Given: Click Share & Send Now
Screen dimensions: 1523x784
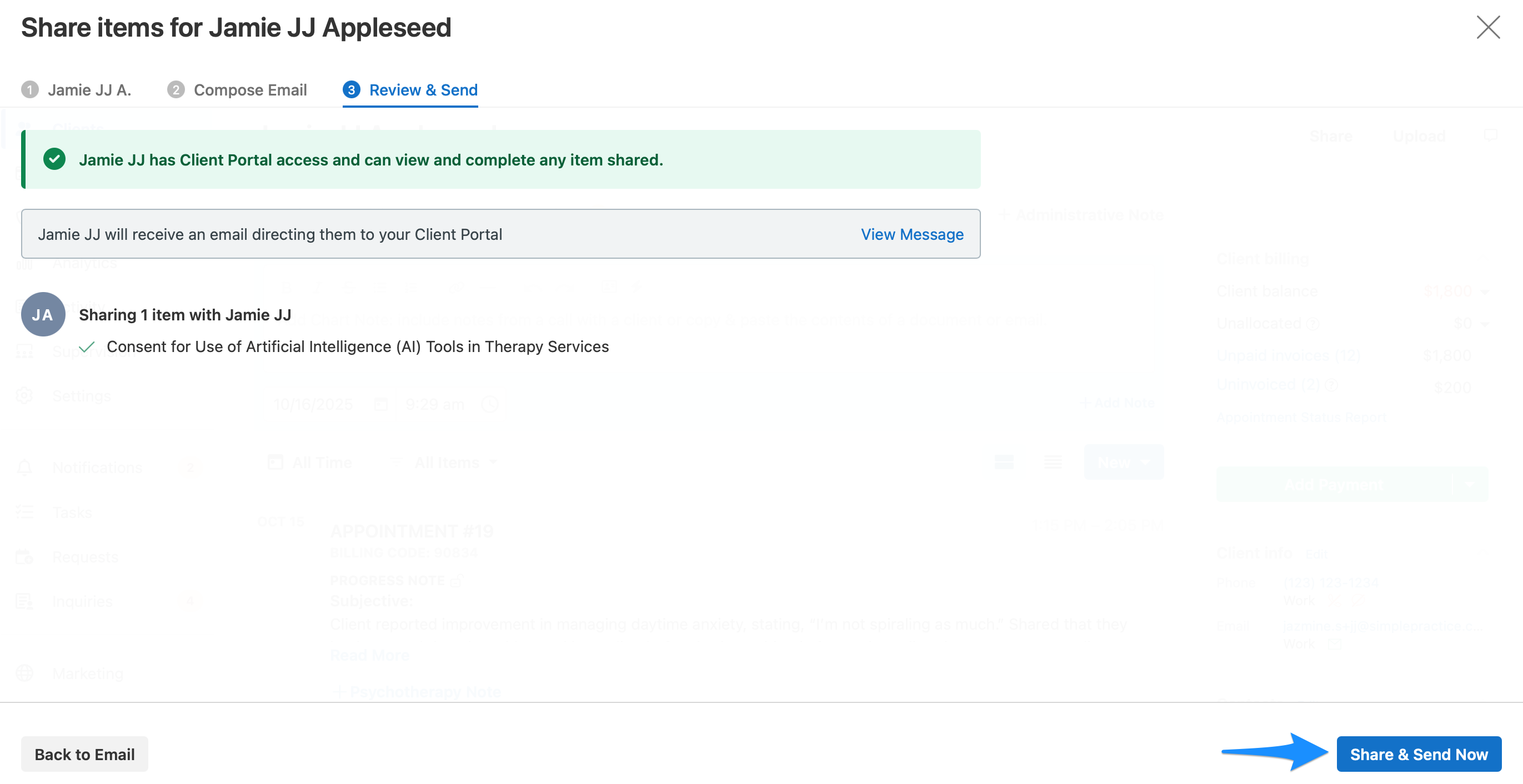Looking at the screenshot, I should [x=1419, y=754].
